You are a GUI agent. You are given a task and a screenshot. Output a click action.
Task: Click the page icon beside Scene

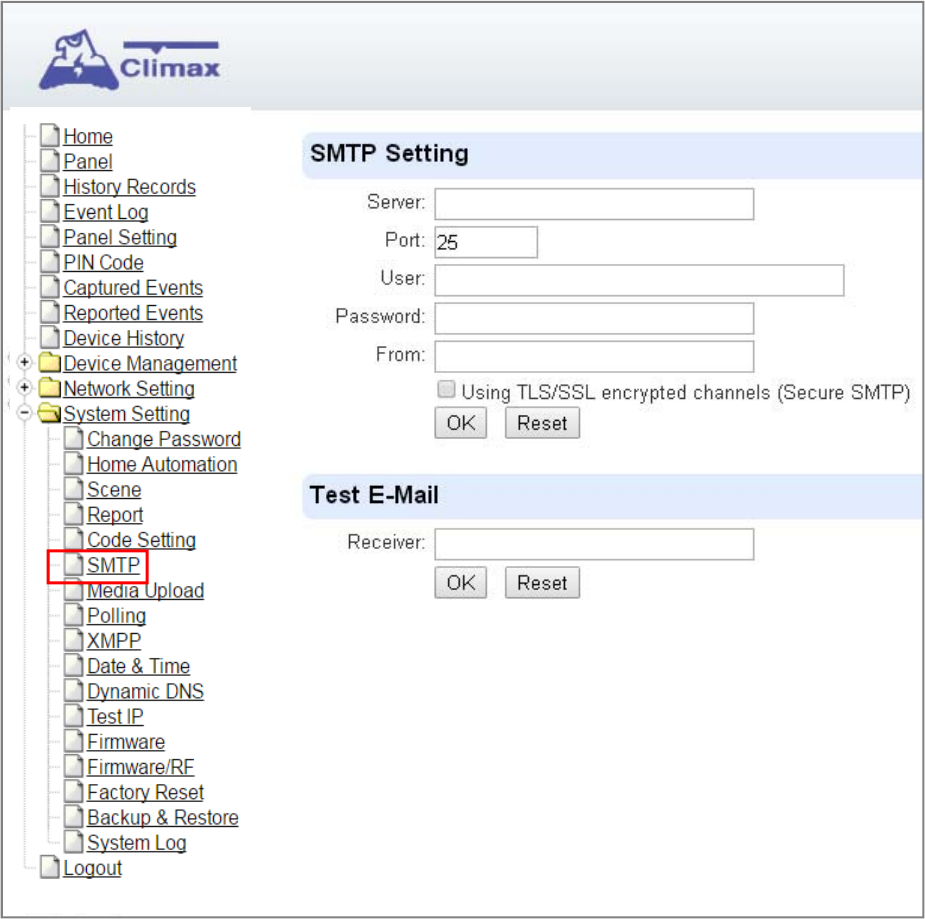pyautogui.click(x=74, y=489)
